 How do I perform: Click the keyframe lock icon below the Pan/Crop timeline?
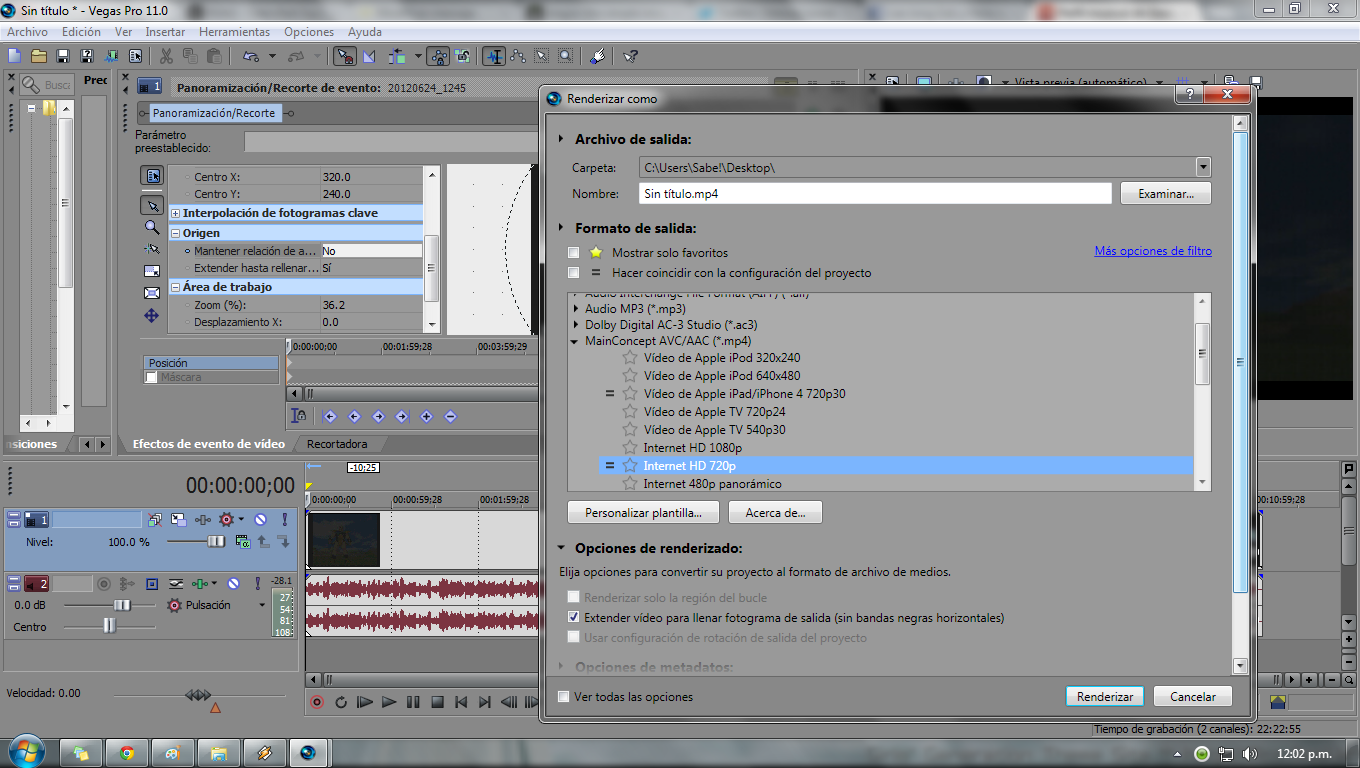click(x=298, y=416)
